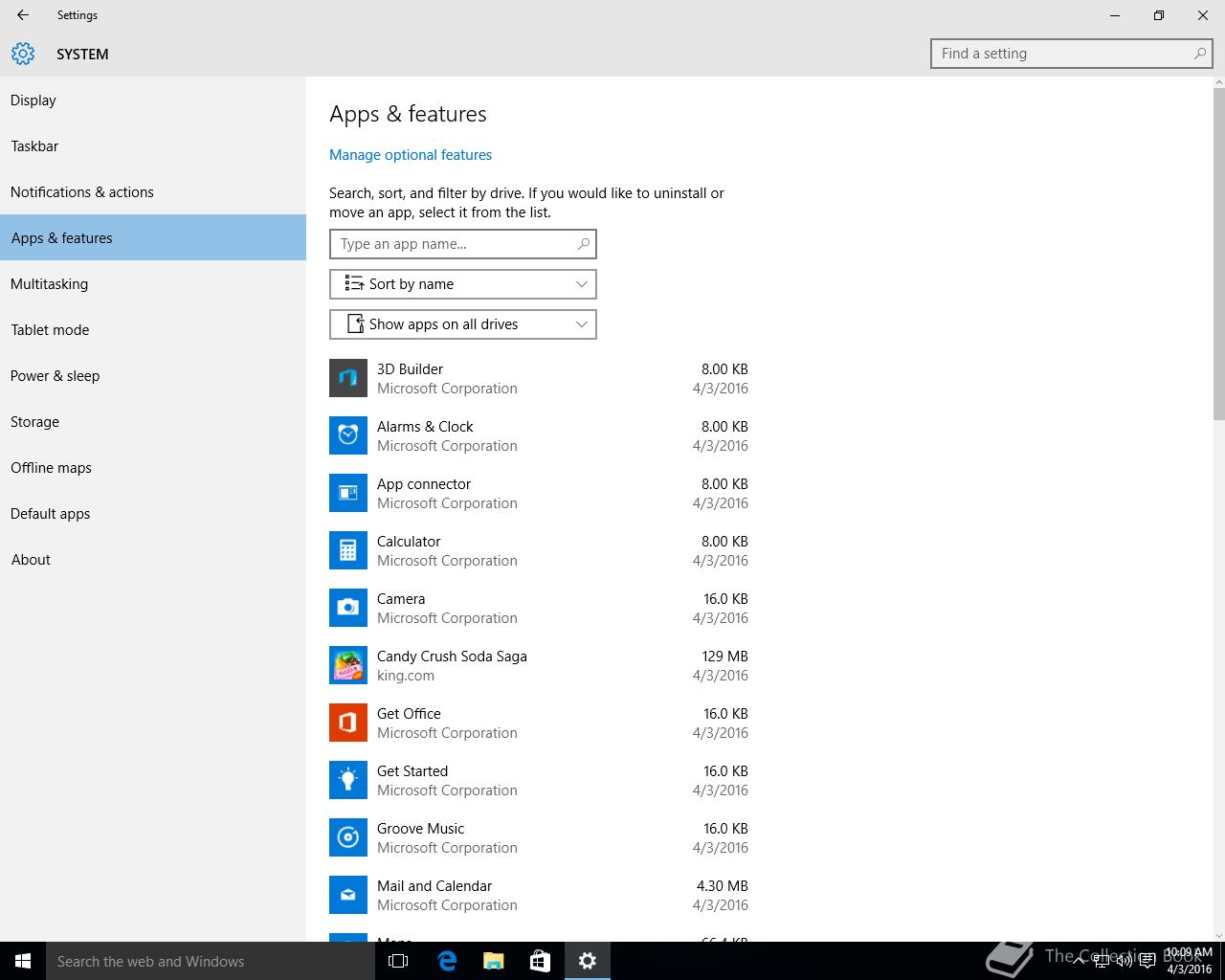Viewport: 1225px width, 980px height.
Task: Open Task View from the taskbar
Action: [x=398, y=961]
